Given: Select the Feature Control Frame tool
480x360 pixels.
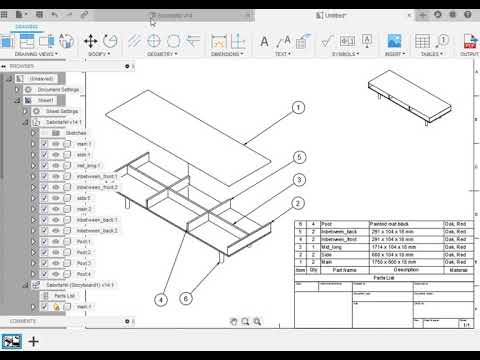Looking at the screenshot, I should [x=347, y=41].
